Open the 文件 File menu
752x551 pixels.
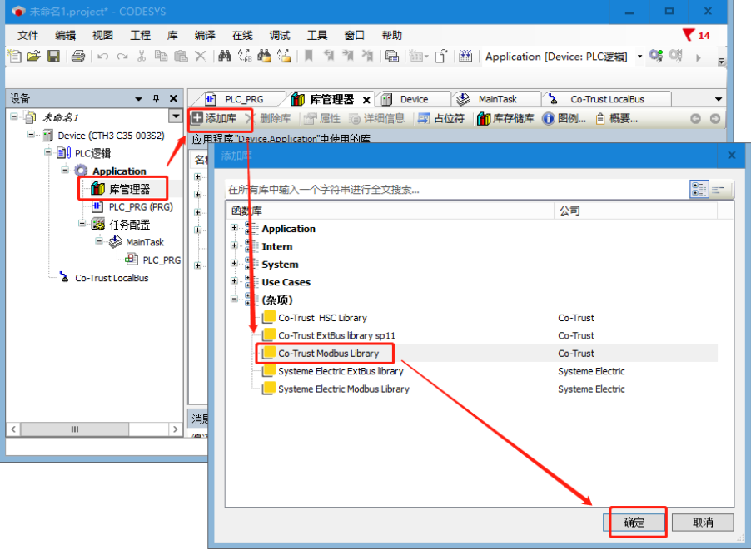pyautogui.click(x=27, y=35)
